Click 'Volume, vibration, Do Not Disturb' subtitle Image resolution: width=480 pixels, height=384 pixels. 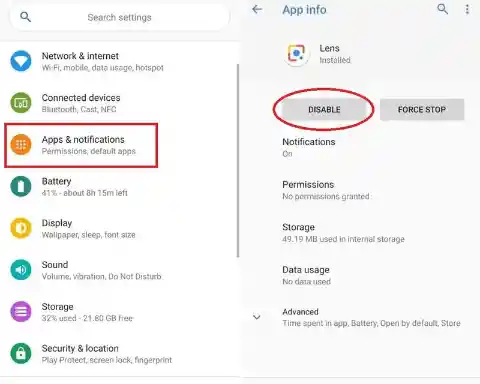coord(101,276)
